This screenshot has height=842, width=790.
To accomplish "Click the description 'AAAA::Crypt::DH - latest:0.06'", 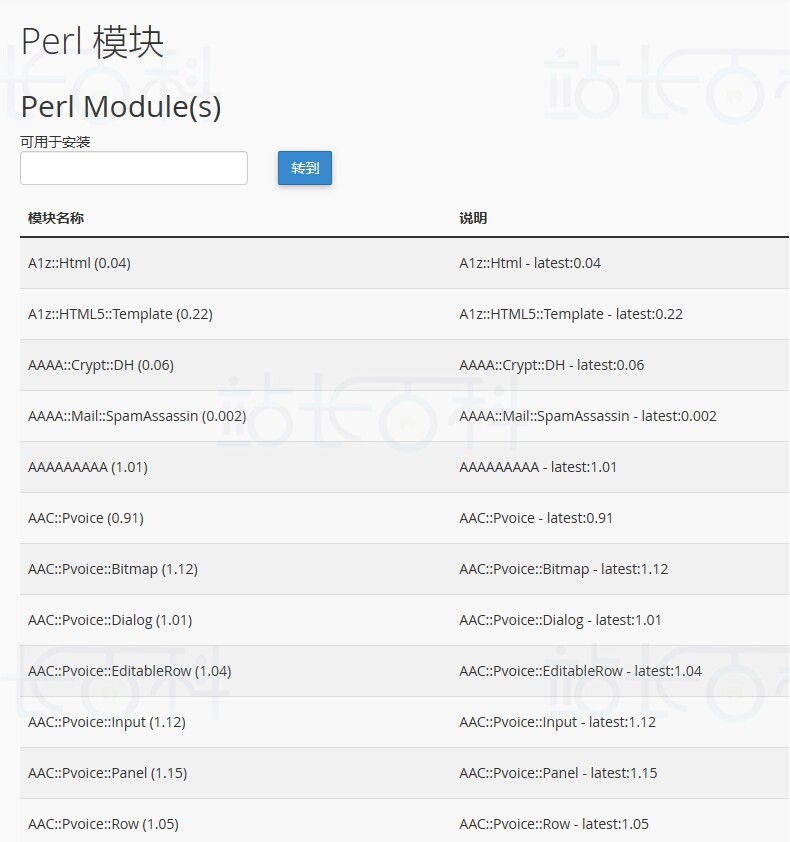I will (552, 365).
